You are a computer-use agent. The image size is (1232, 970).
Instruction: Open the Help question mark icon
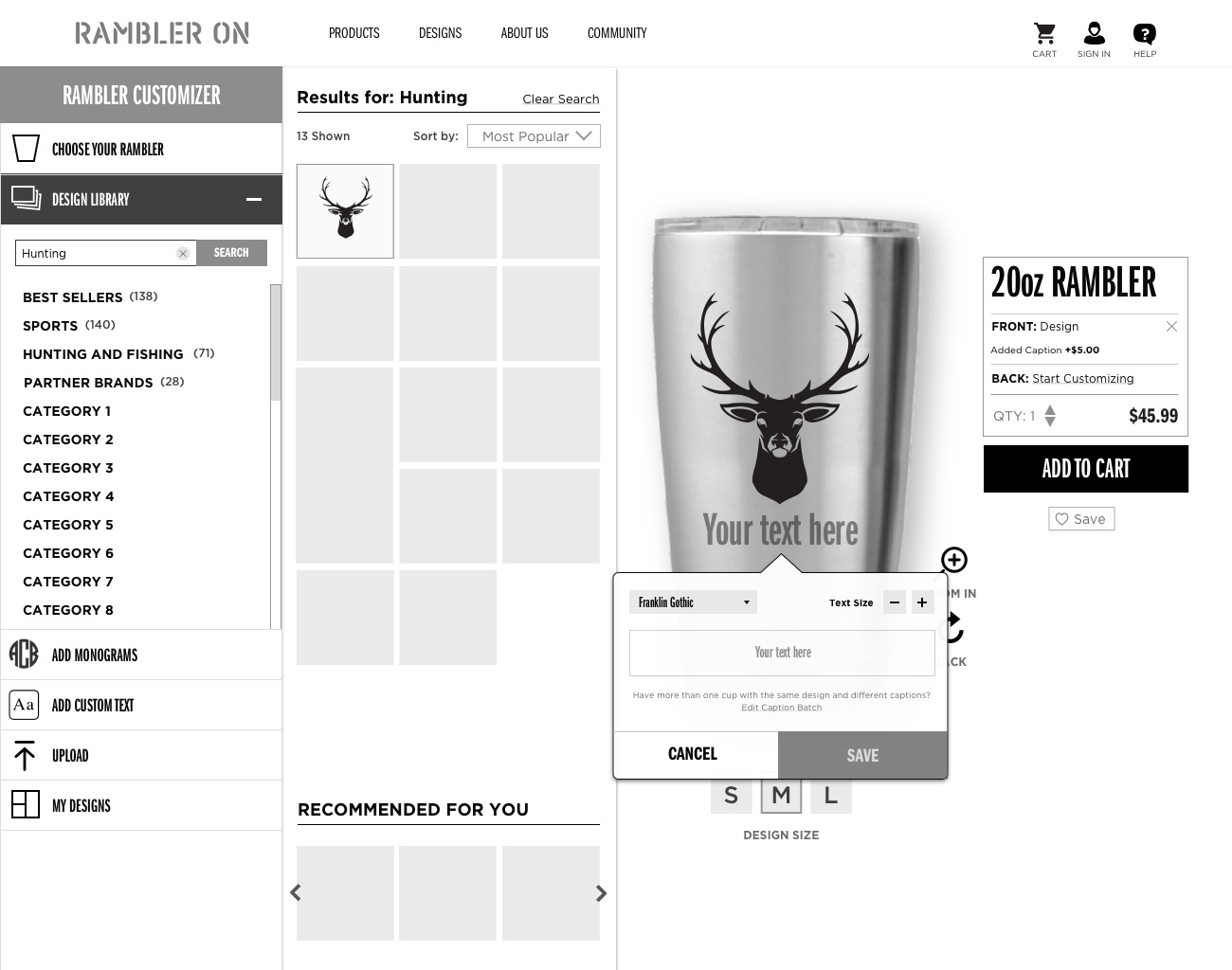coord(1145,34)
